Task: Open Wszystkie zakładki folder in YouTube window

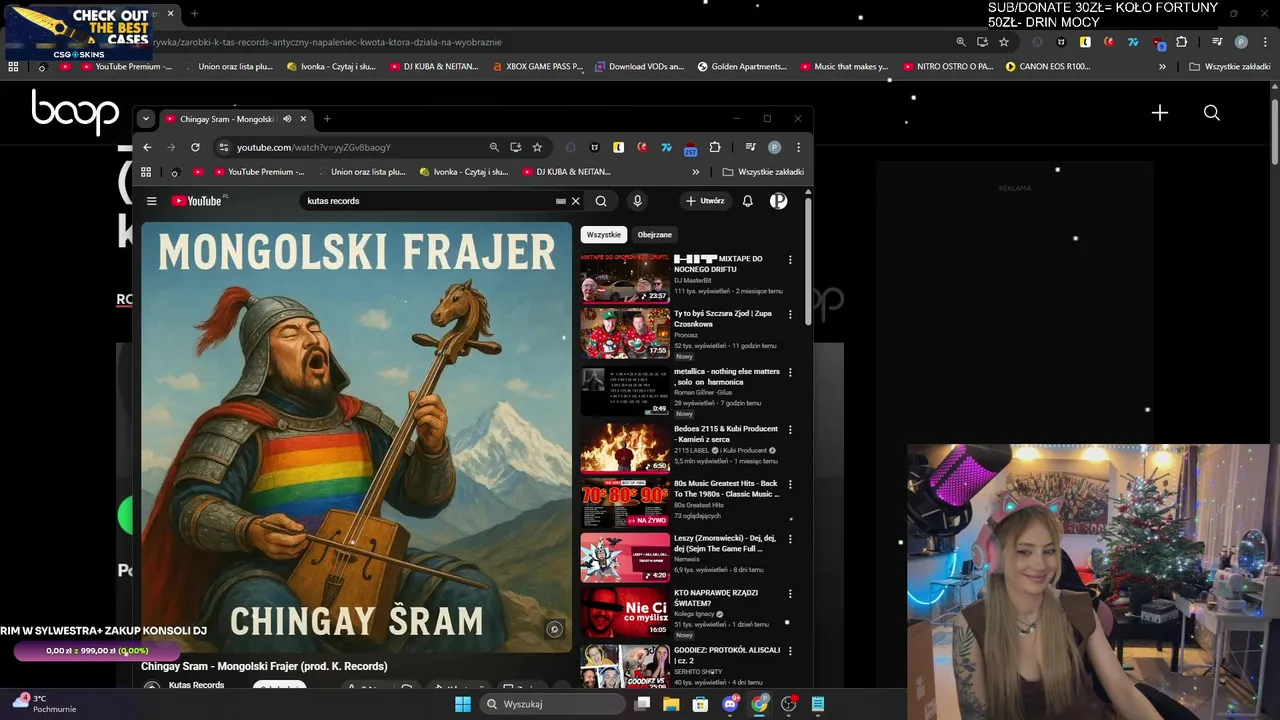Action: click(x=763, y=172)
